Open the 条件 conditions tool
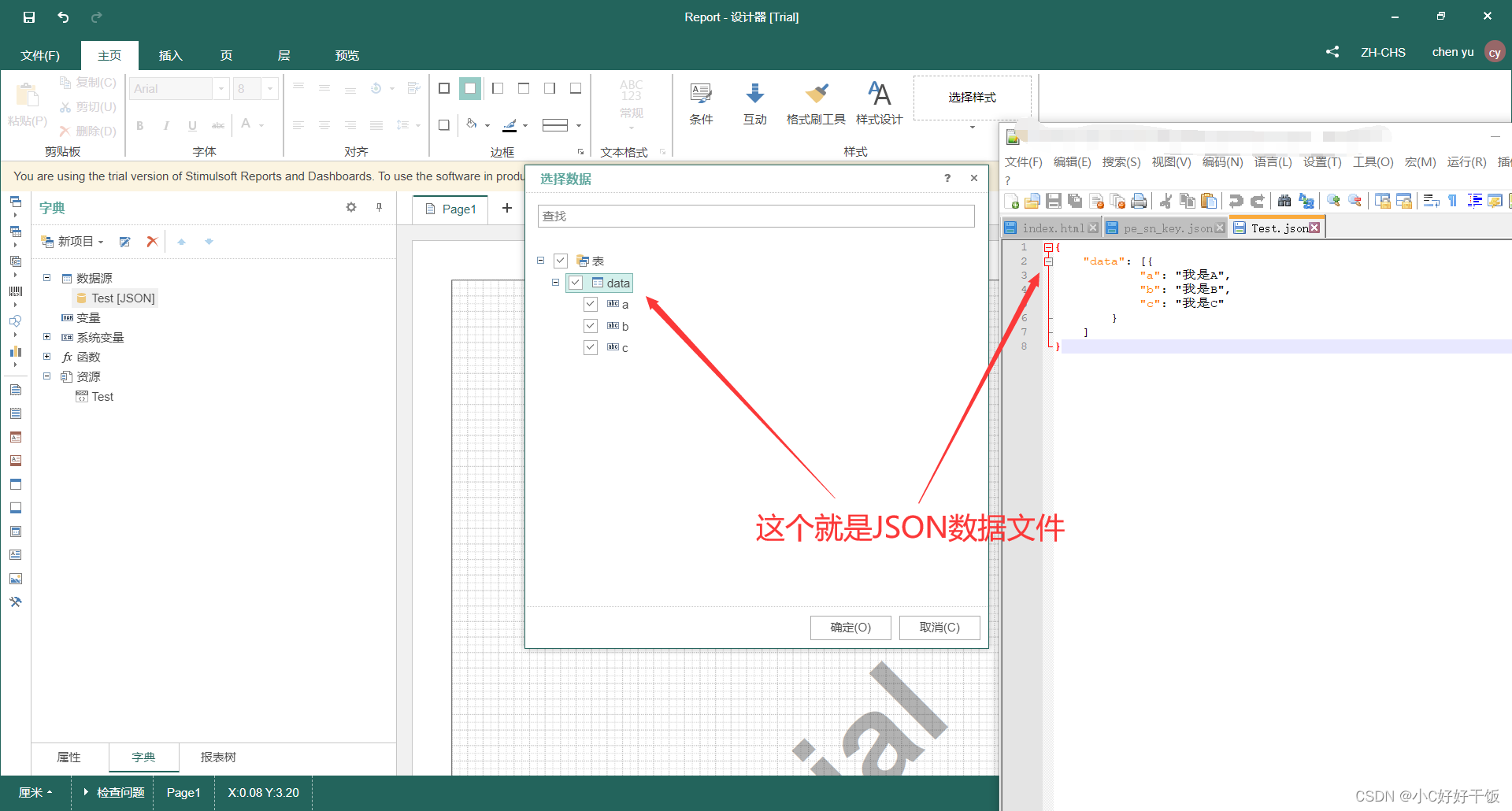1512x811 pixels. pos(701,104)
